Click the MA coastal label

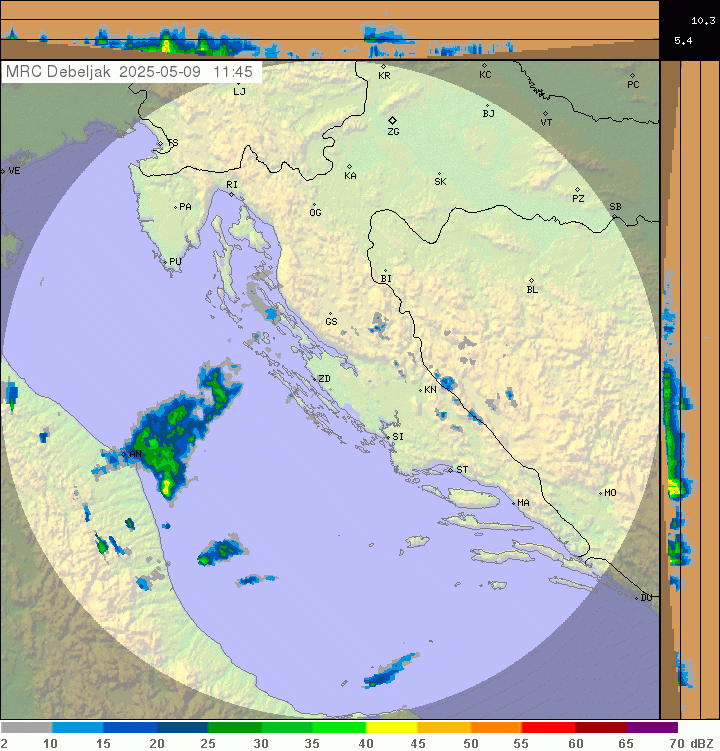click(x=524, y=503)
